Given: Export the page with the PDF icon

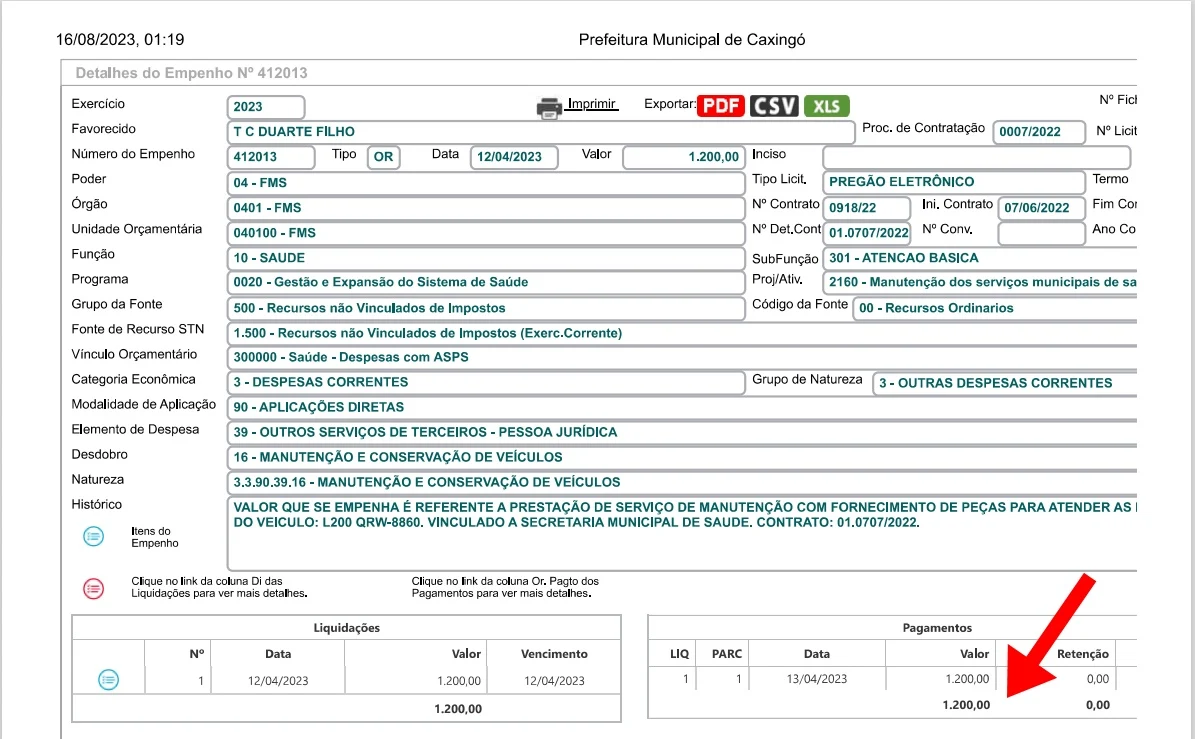Looking at the screenshot, I should [x=720, y=106].
